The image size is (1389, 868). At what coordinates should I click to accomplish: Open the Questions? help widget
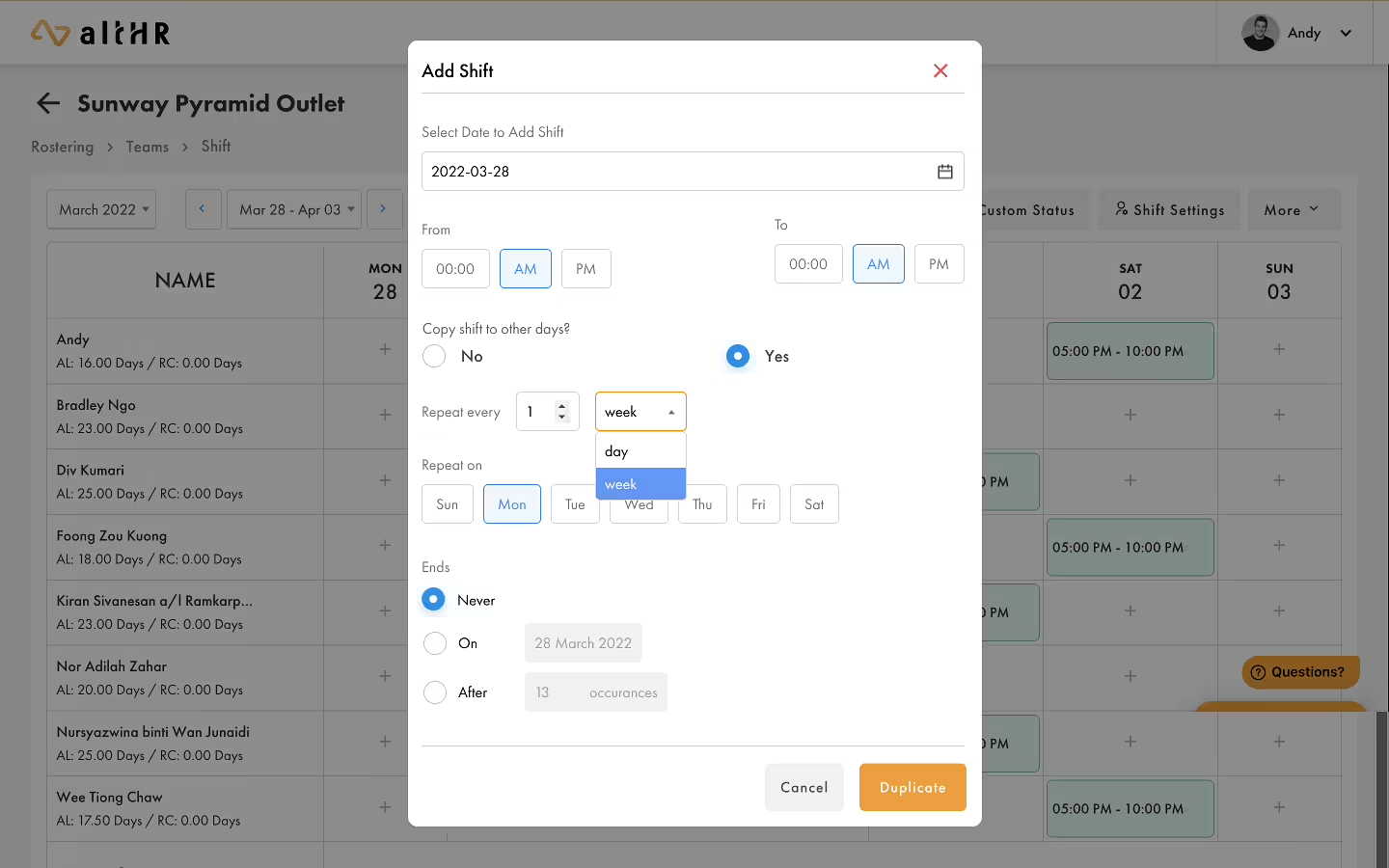tap(1299, 672)
